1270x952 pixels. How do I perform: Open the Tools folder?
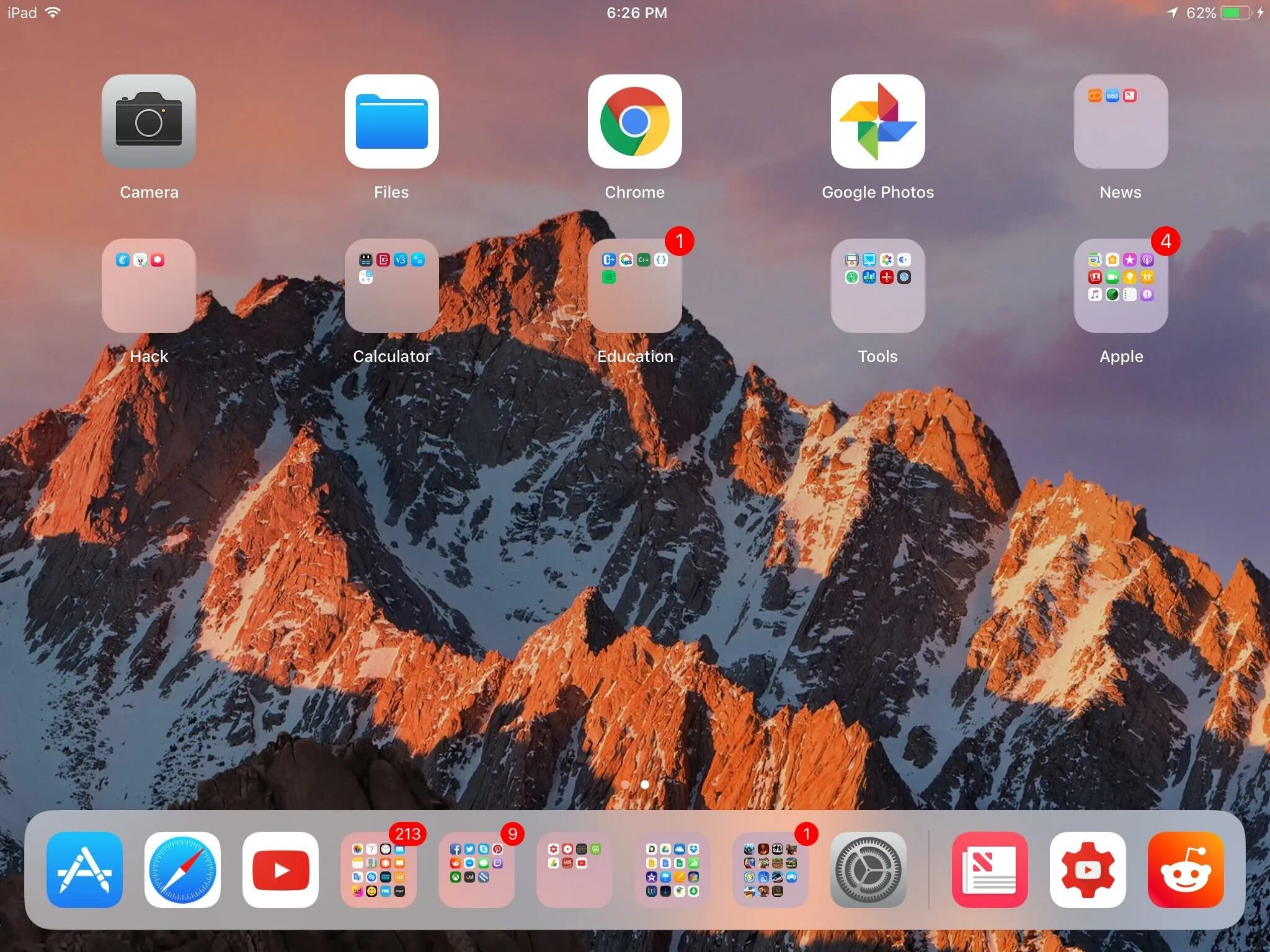pos(877,286)
